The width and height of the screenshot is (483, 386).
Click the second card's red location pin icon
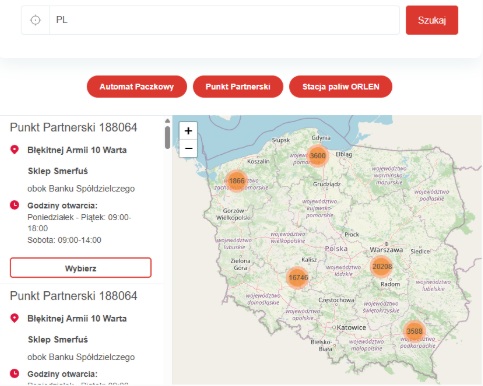click(x=14, y=318)
